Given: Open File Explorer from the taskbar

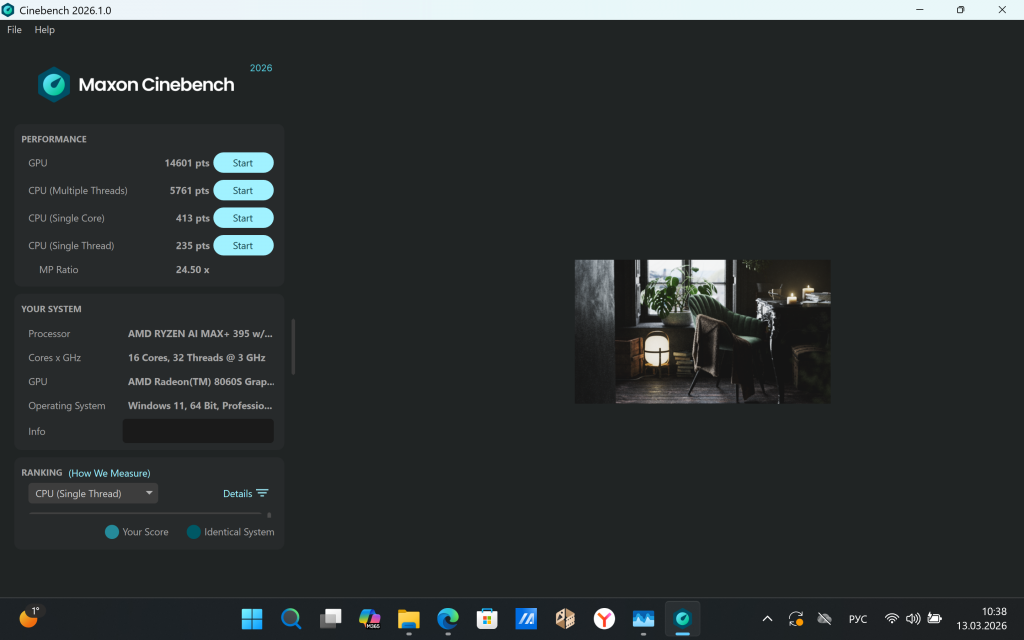Looking at the screenshot, I should tap(408, 619).
